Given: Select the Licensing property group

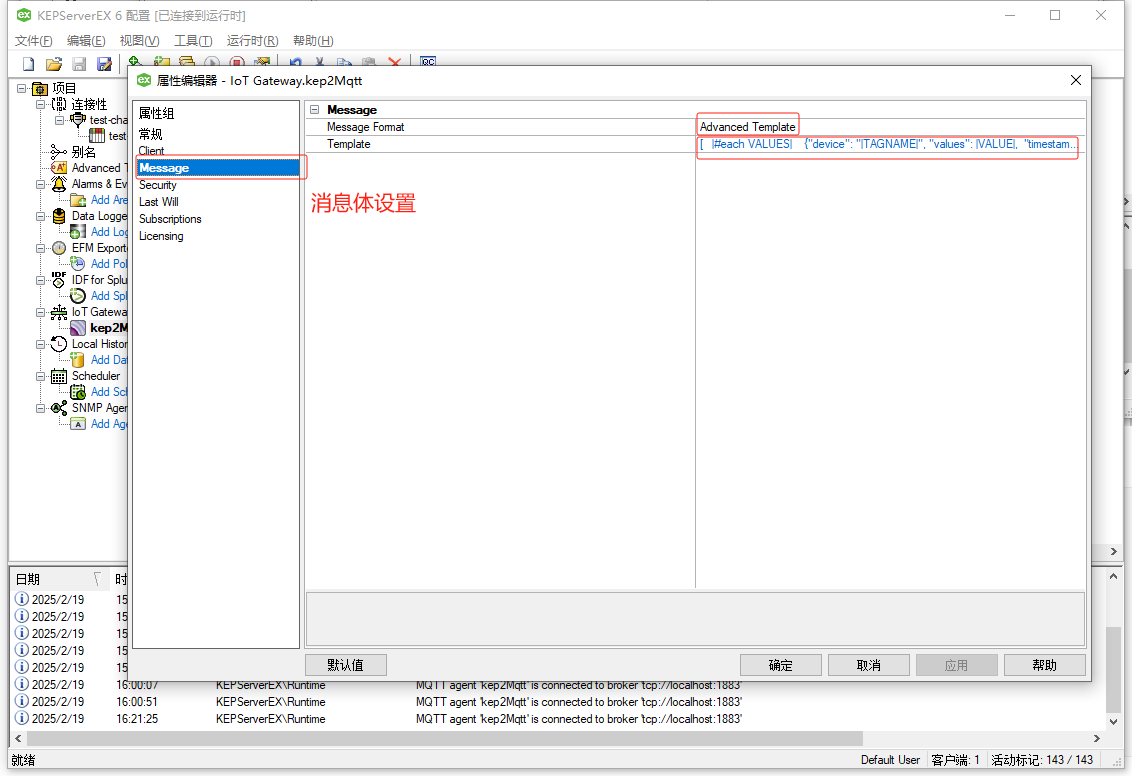Looking at the screenshot, I should coord(161,236).
